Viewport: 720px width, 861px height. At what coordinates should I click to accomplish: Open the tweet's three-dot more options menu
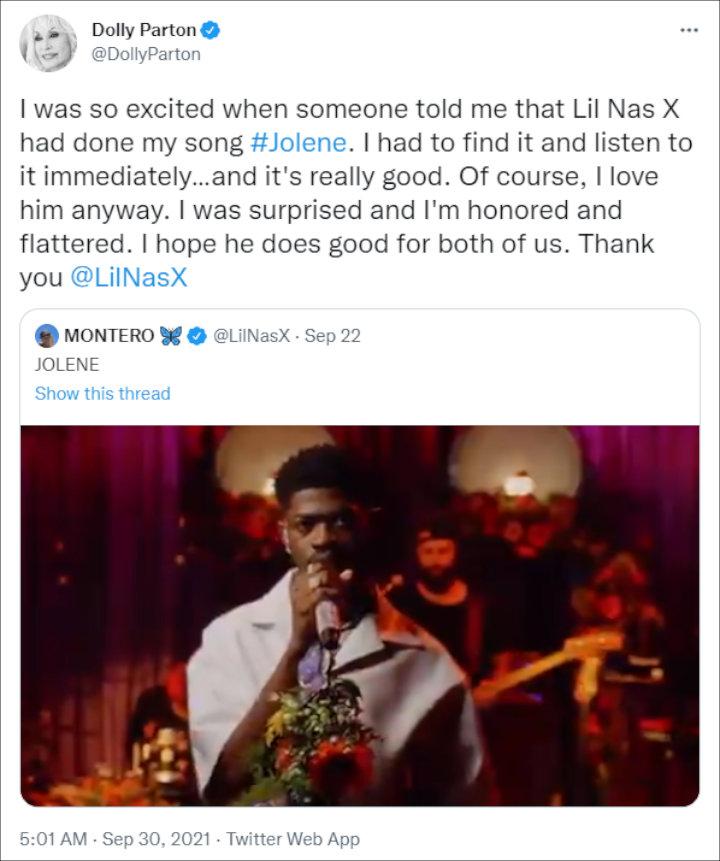tap(689, 30)
